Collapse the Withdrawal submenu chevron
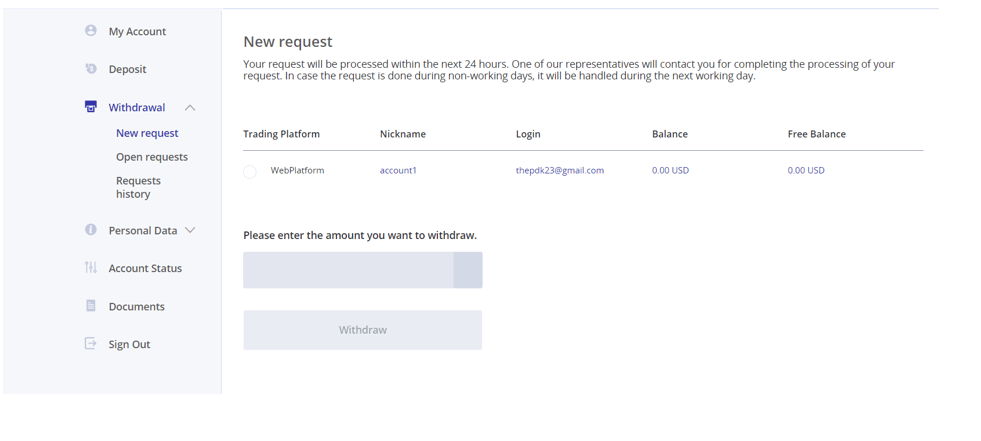This screenshot has height=441, width=981. pos(190,108)
